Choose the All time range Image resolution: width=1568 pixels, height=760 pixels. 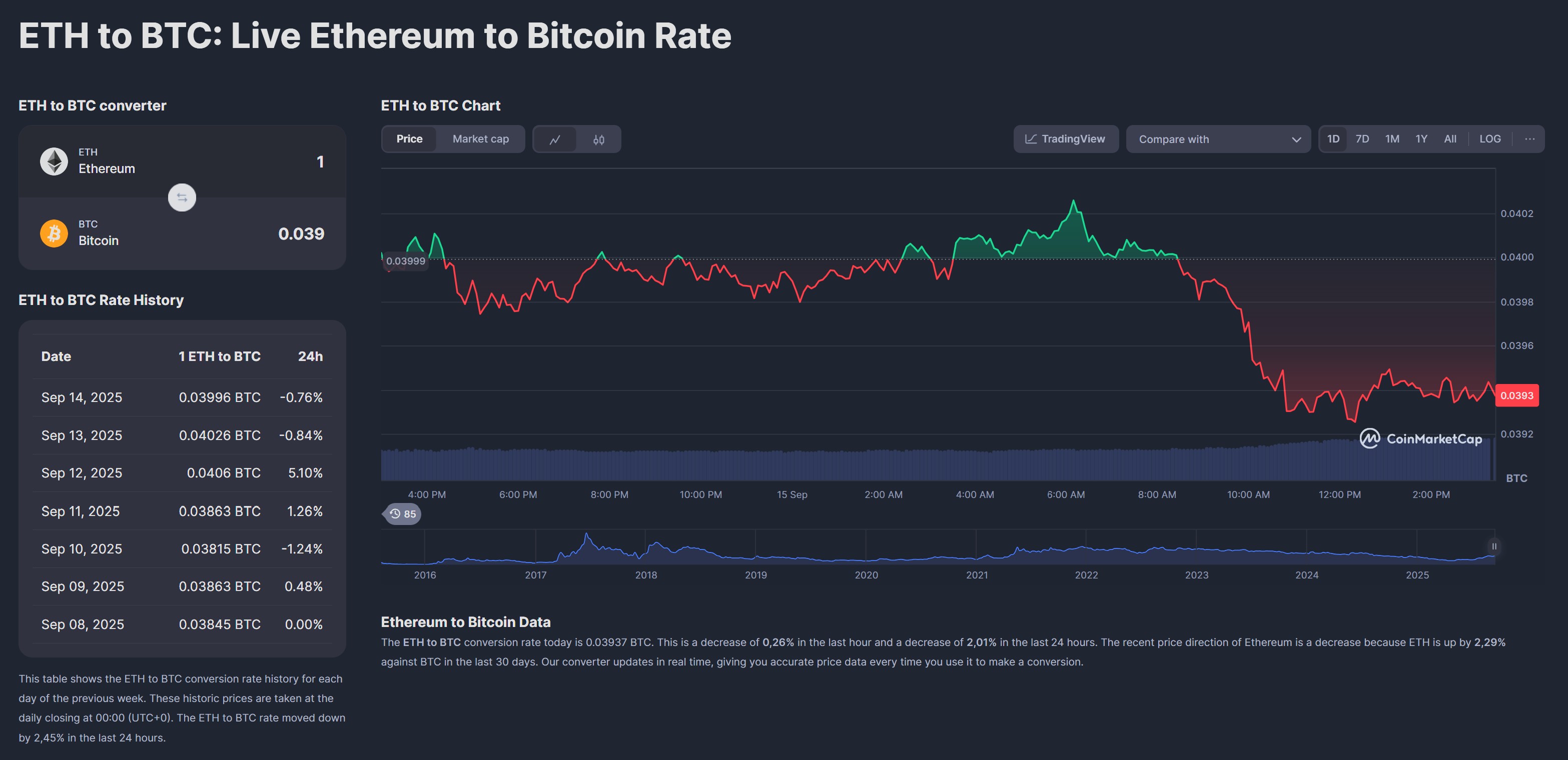click(x=1450, y=138)
